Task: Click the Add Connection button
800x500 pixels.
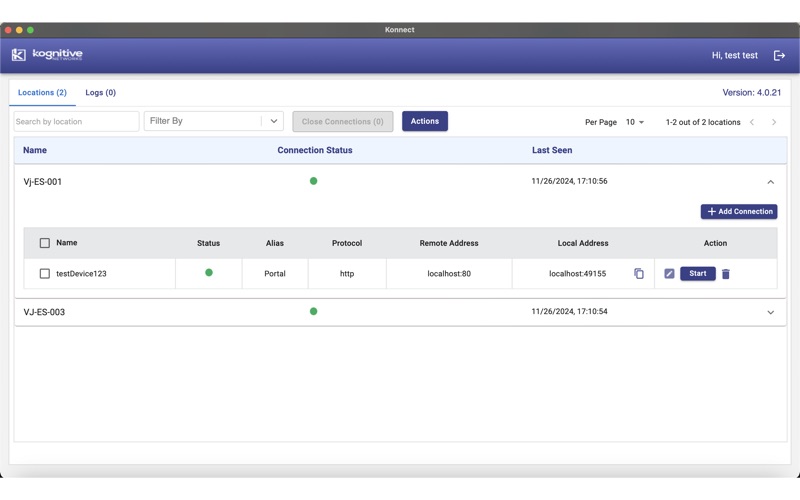Action: coord(739,211)
